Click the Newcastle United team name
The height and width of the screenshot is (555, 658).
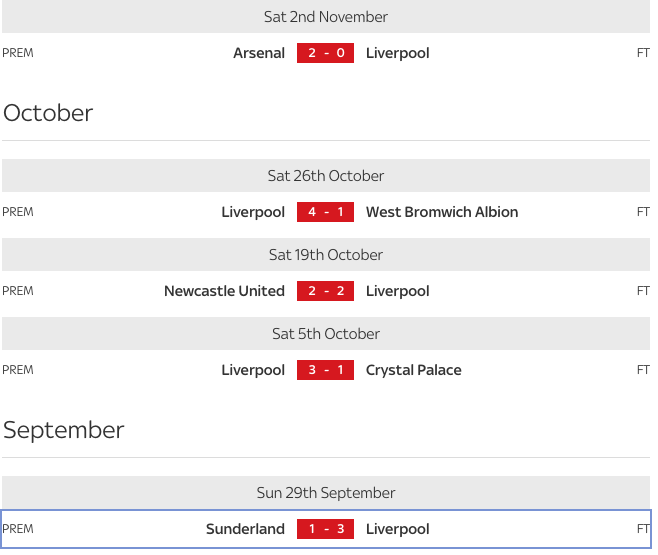(x=225, y=291)
